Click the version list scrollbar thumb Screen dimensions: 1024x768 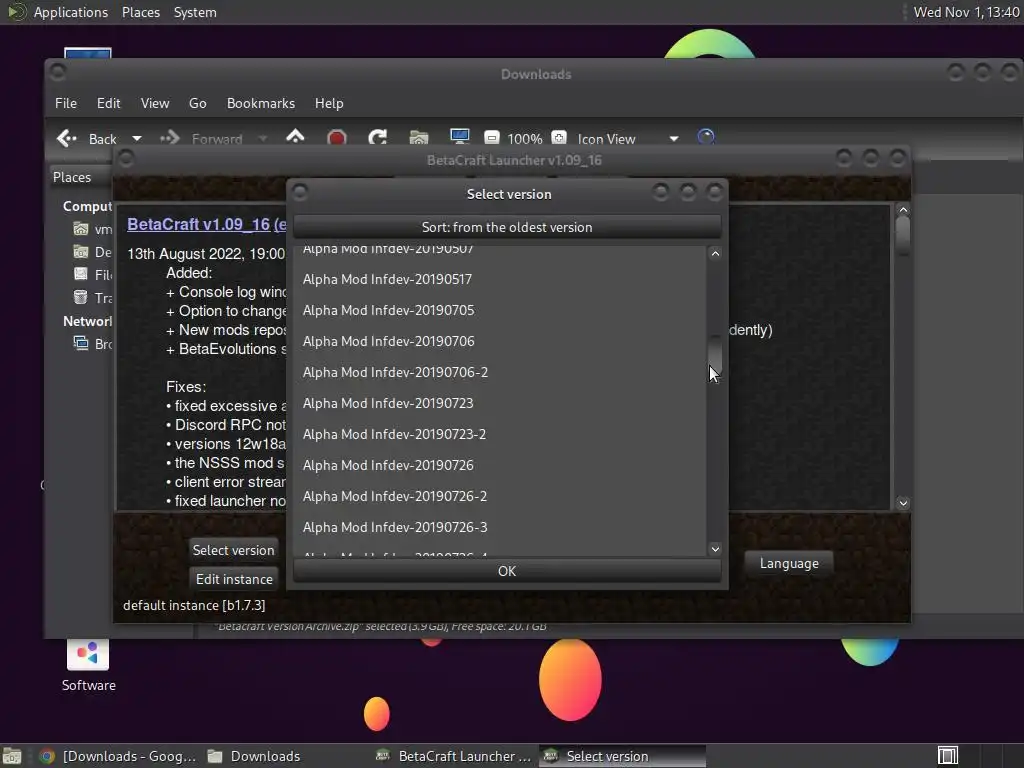point(715,356)
